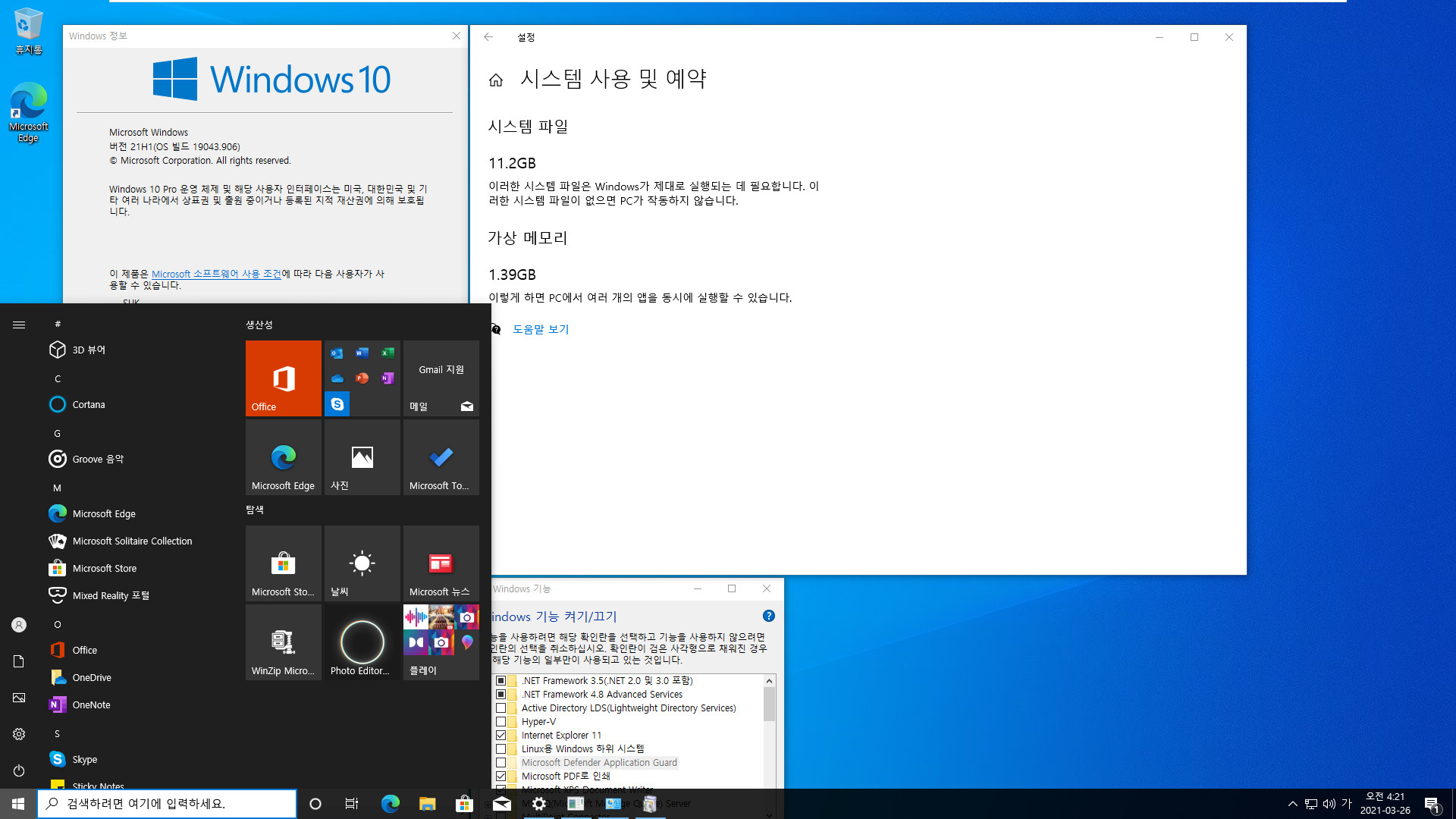
Task: Click scrollbar up arrow in Windows 기능 list
Action: point(769,680)
